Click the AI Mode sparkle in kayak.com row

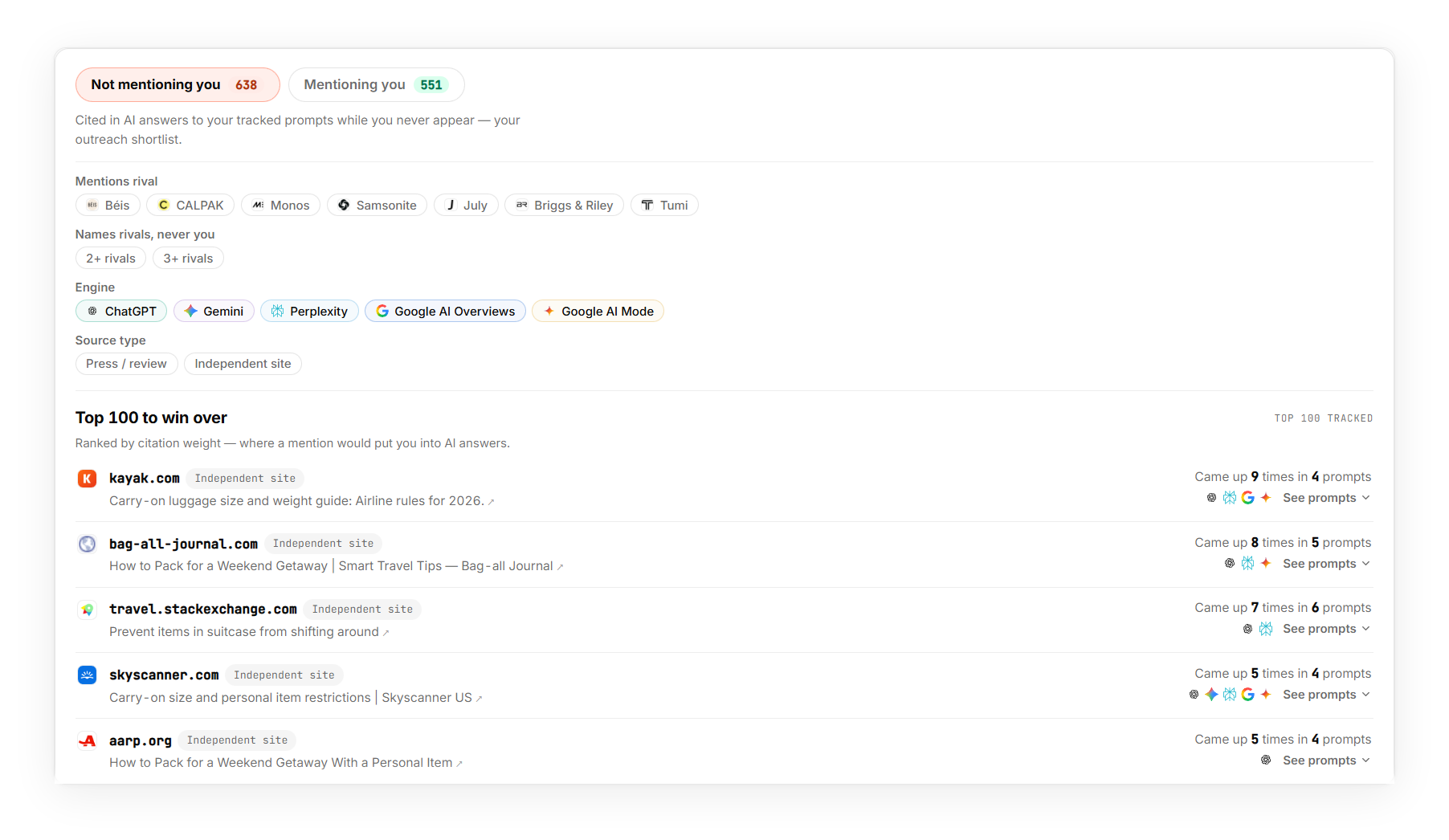(1266, 498)
